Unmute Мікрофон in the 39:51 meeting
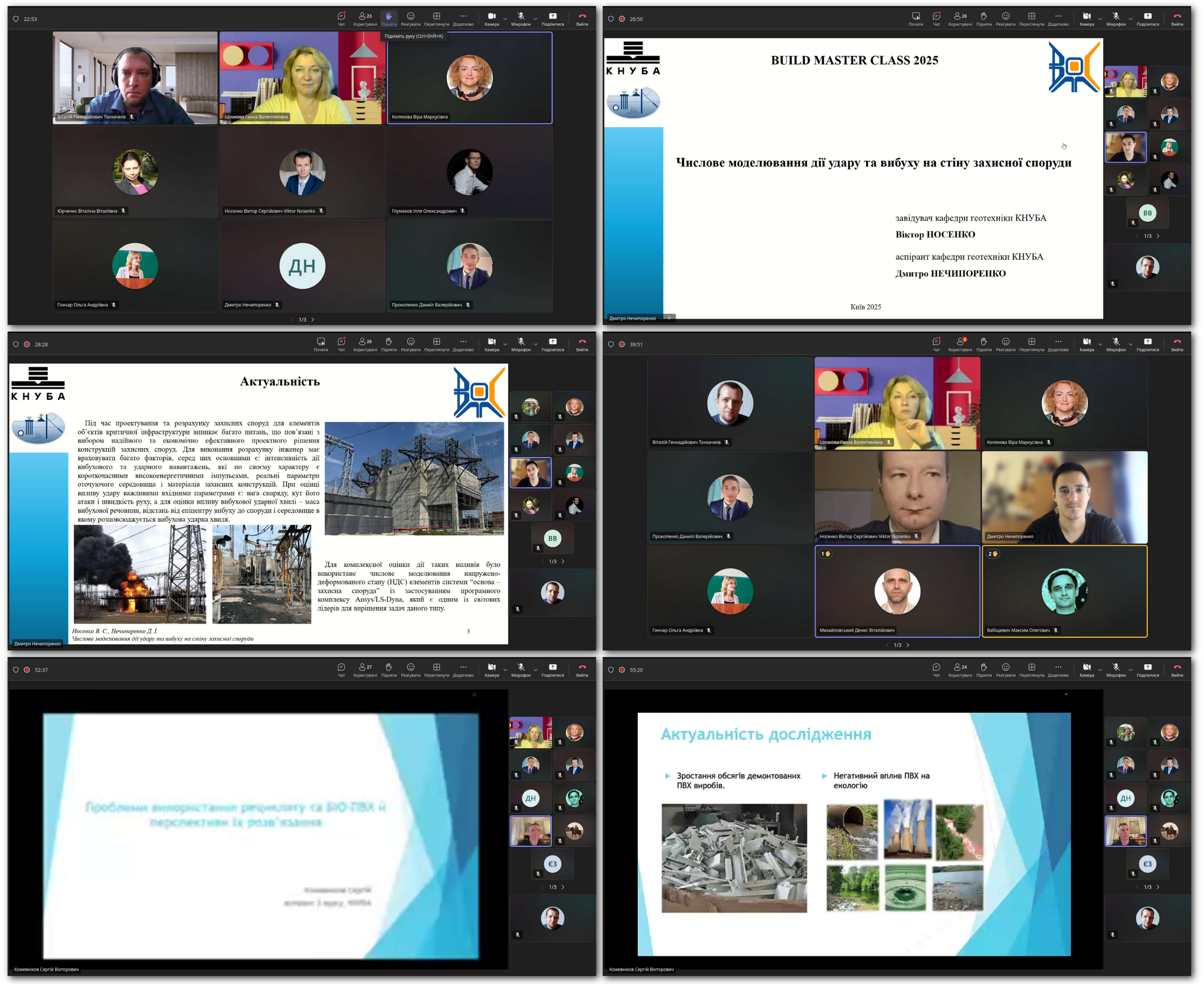1204x984 pixels. 1116,342
